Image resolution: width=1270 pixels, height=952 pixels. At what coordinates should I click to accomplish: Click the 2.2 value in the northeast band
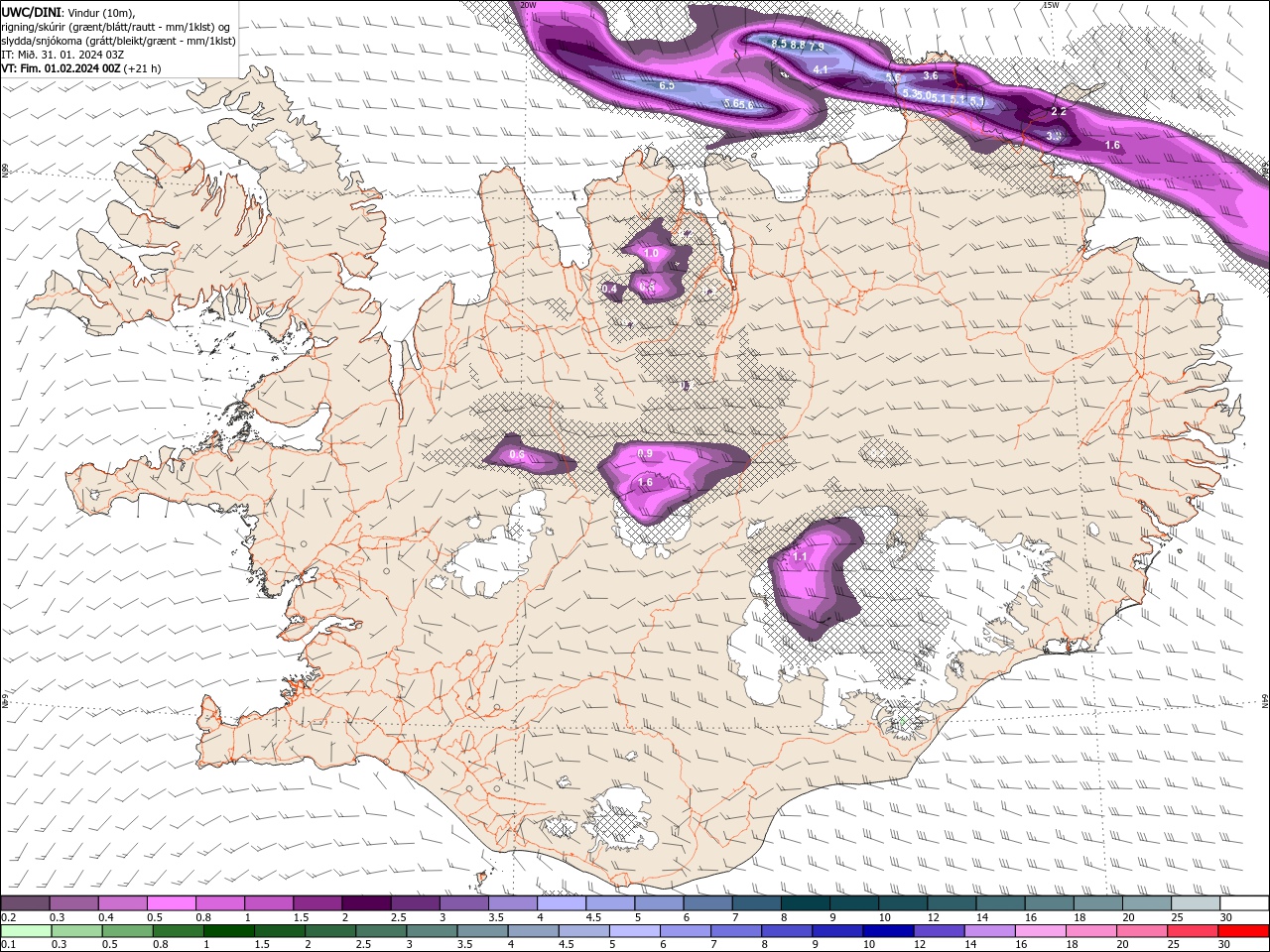click(1059, 112)
